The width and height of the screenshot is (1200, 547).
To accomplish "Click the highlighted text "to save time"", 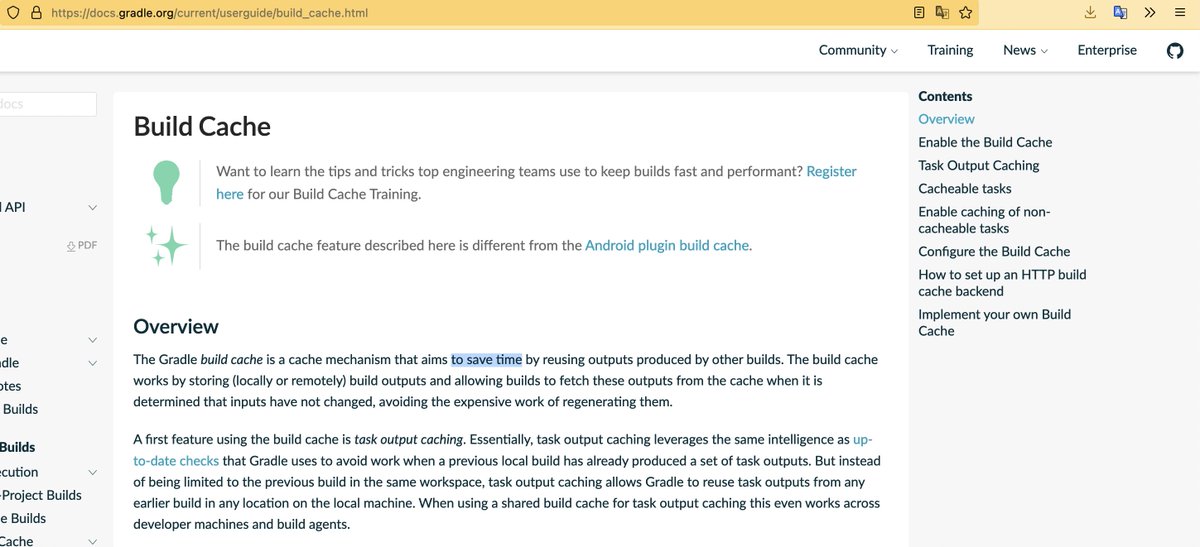I will pos(486,359).
